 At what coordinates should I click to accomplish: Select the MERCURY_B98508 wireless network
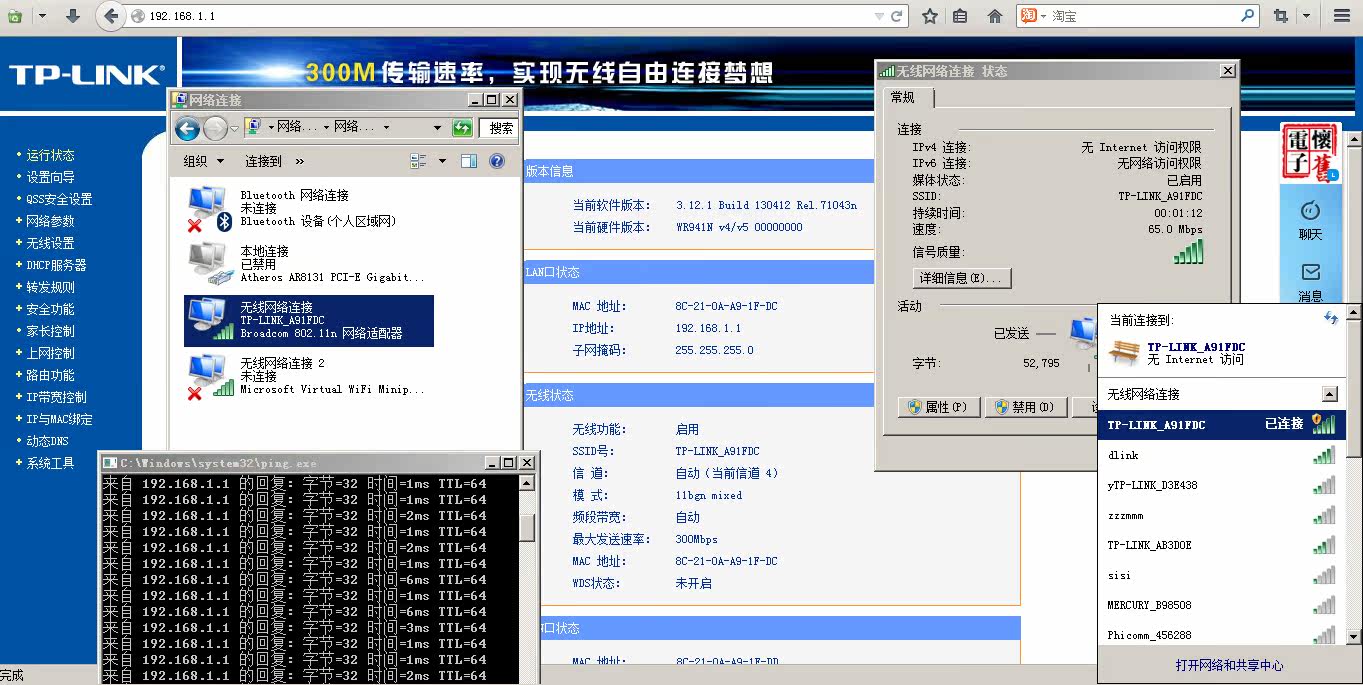coord(1222,605)
